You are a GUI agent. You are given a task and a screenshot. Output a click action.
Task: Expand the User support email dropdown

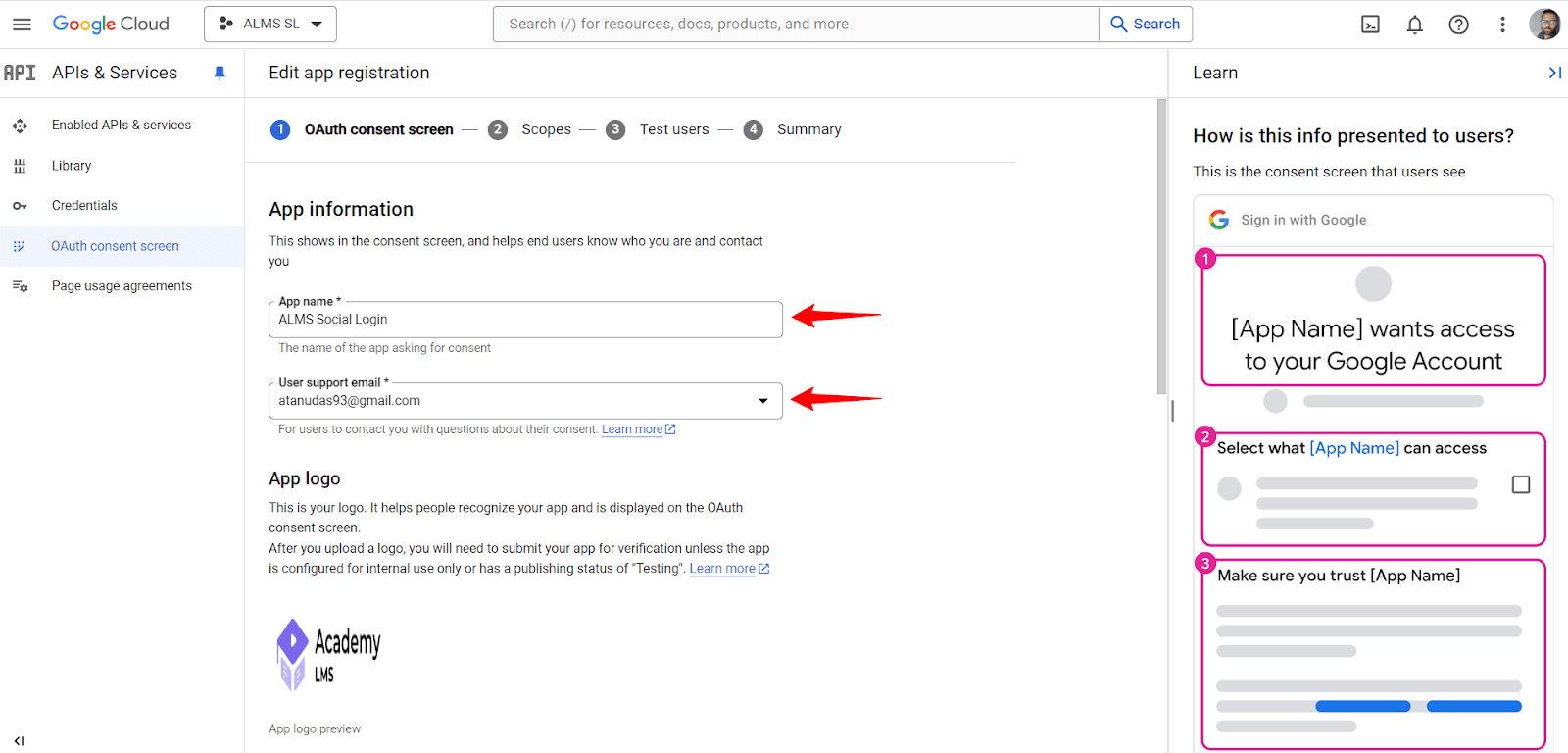click(x=762, y=401)
